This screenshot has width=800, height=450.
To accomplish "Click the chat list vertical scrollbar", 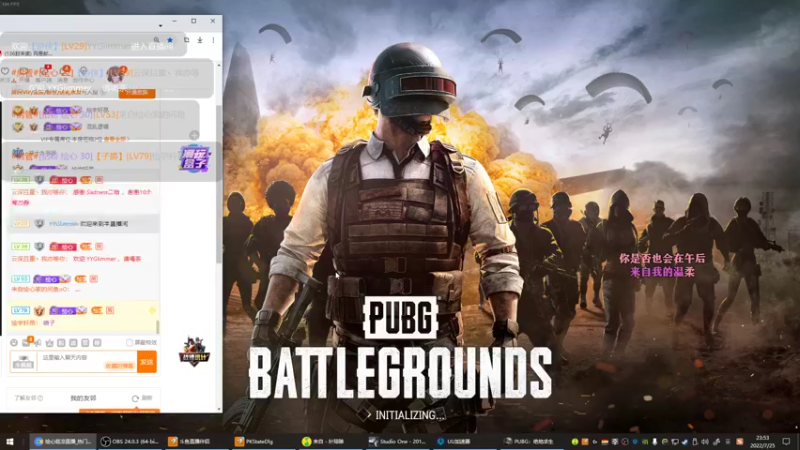I will click(158, 327).
